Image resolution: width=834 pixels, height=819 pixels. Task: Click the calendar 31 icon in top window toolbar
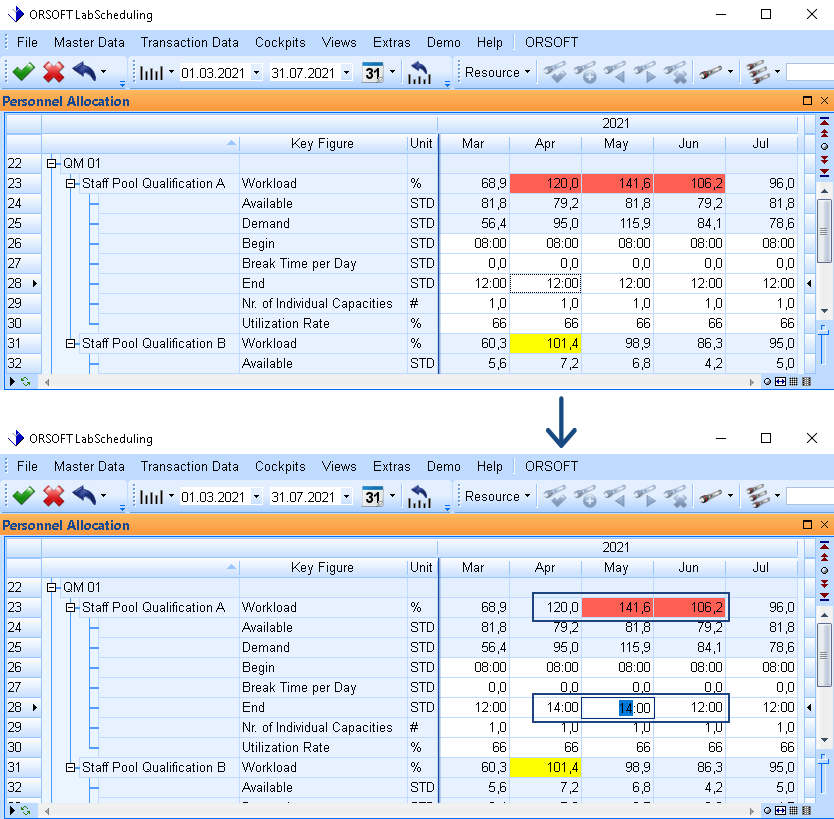tap(372, 73)
